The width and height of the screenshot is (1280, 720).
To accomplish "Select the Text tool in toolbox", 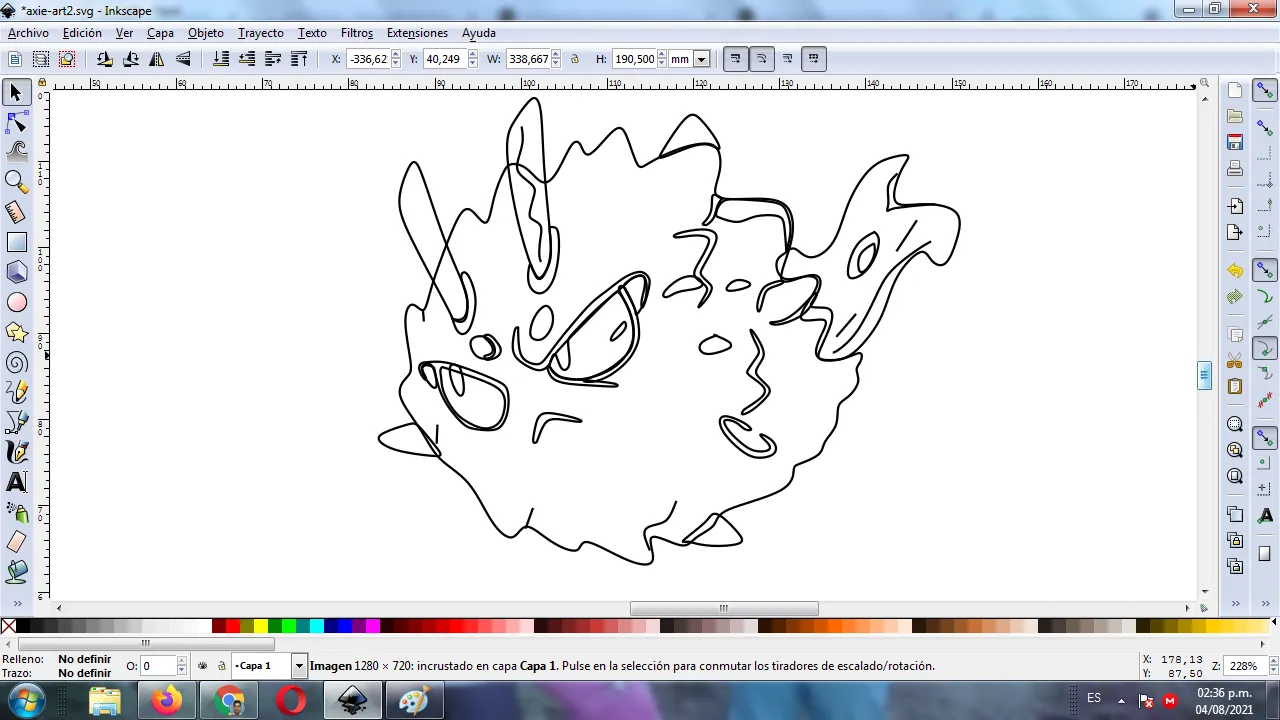I will click(16, 482).
